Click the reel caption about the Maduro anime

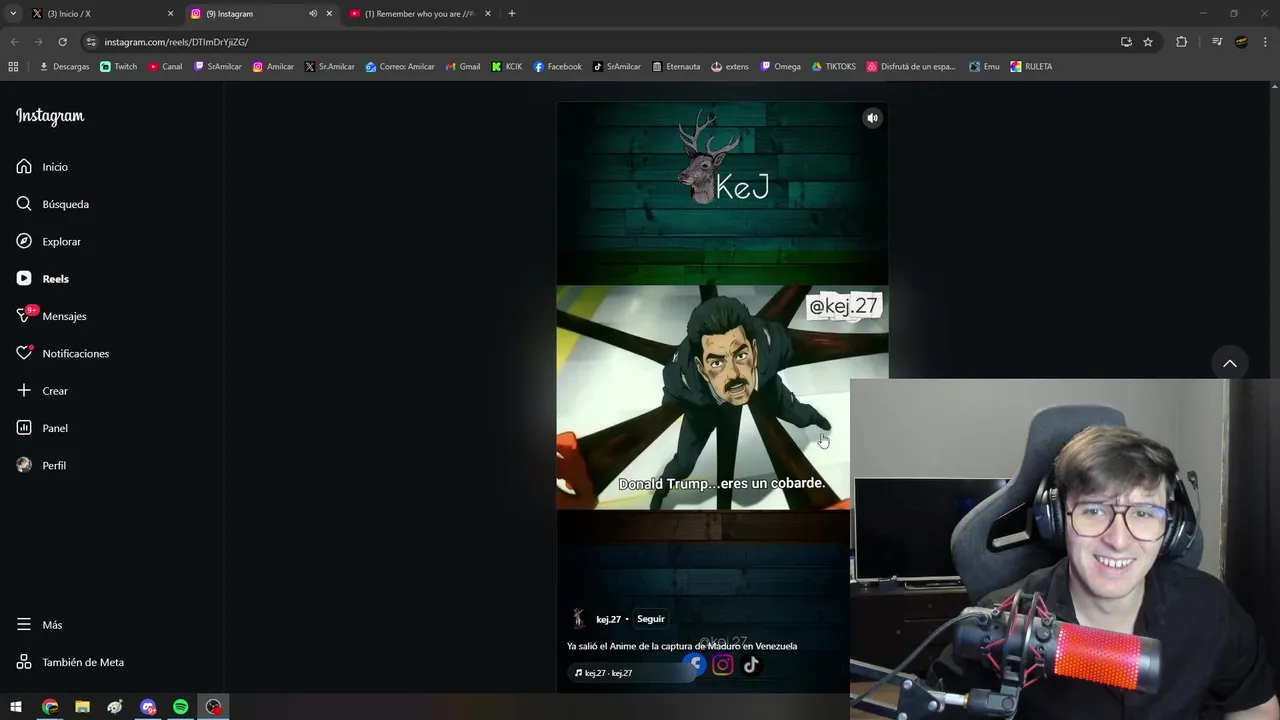coord(682,646)
